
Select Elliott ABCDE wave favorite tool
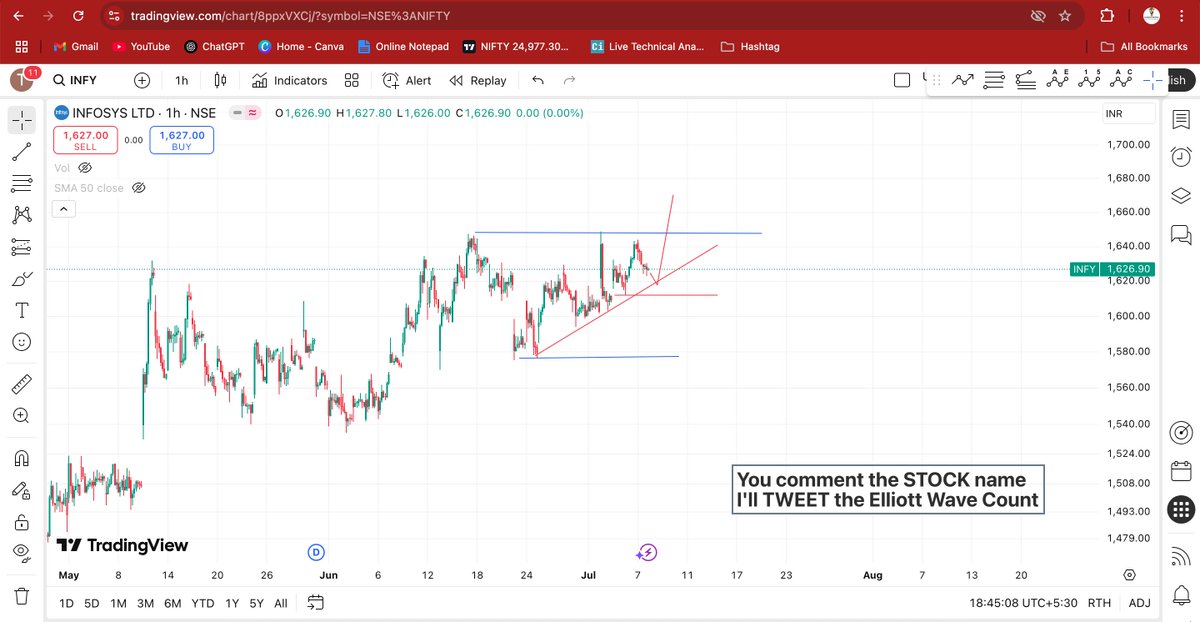pos(1057,79)
